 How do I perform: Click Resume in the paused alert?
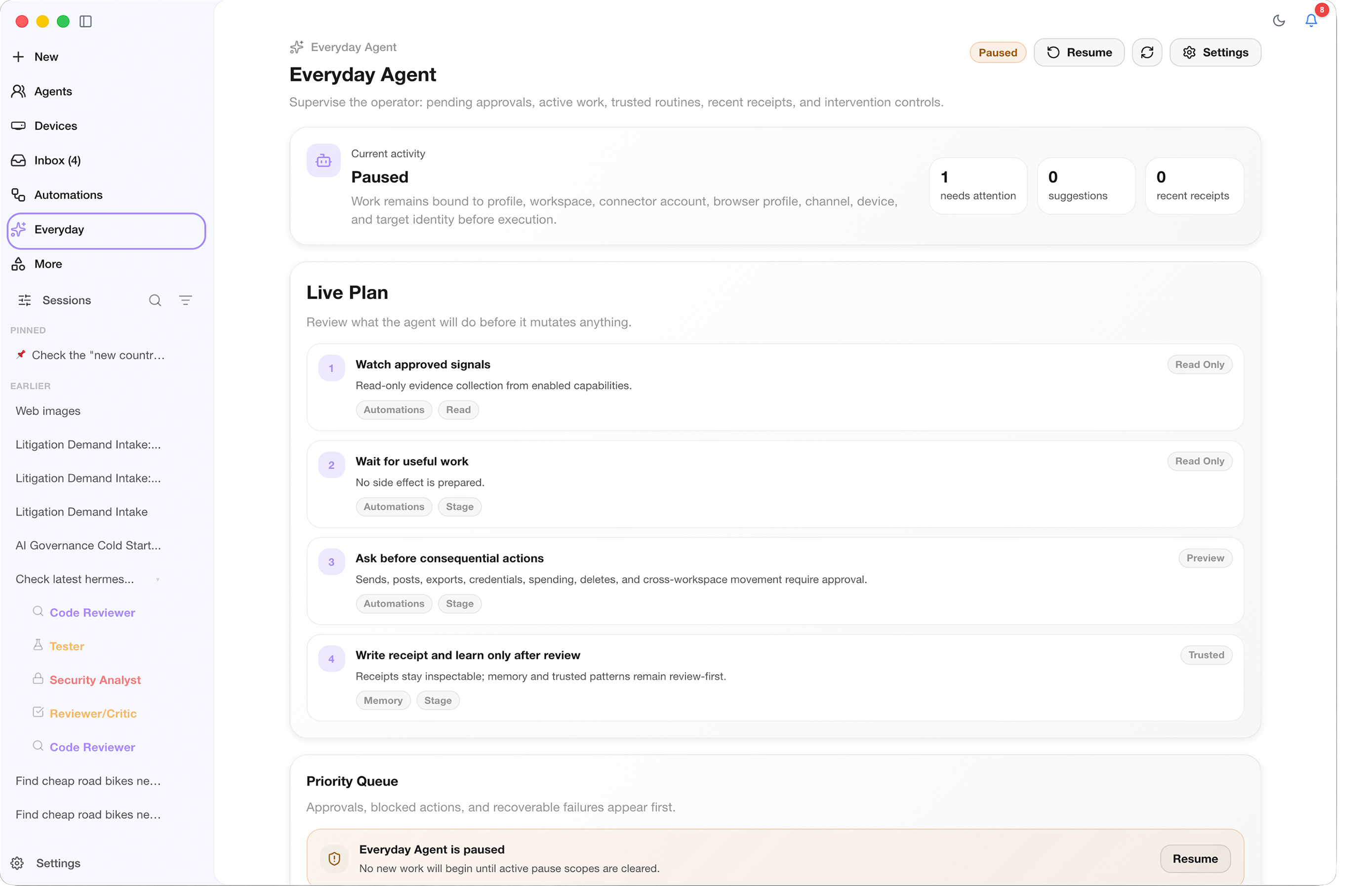(x=1195, y=858)
